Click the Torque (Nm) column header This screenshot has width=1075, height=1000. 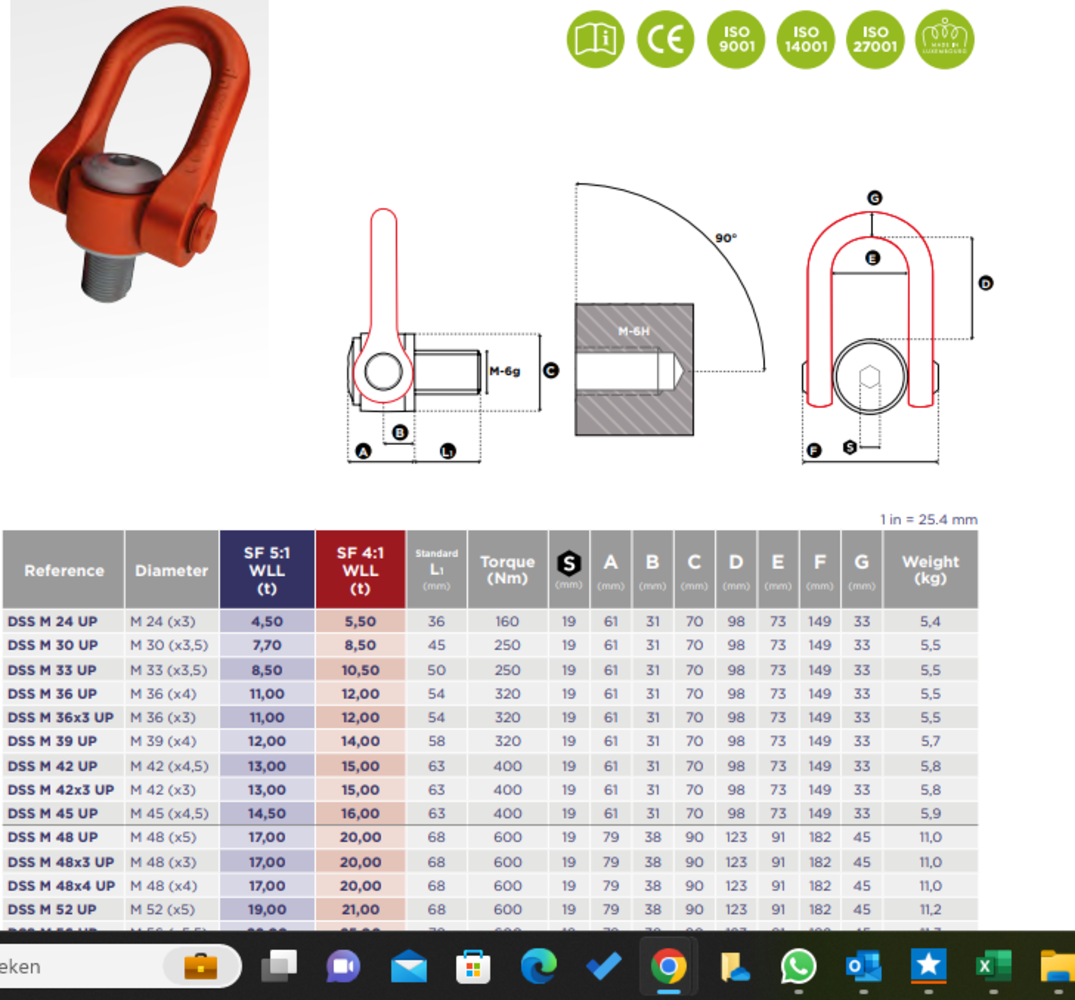[507, 570]
